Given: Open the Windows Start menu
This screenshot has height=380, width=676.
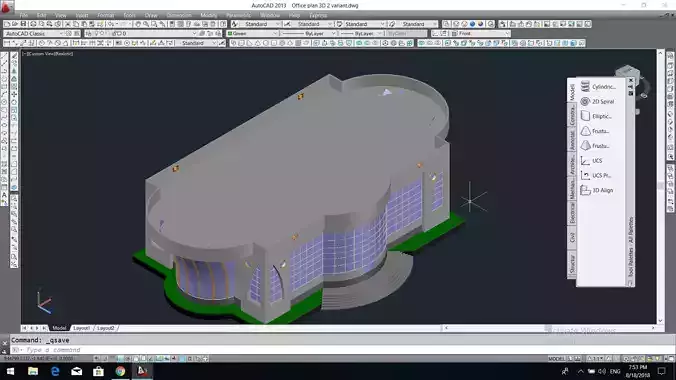Looking at the screenshot, I should 10,371.
